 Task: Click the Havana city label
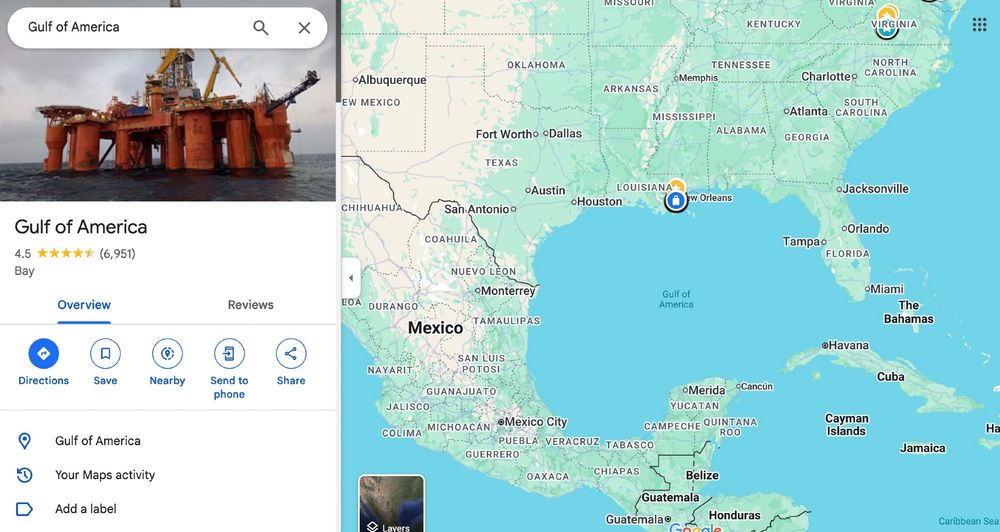[848, 345]
